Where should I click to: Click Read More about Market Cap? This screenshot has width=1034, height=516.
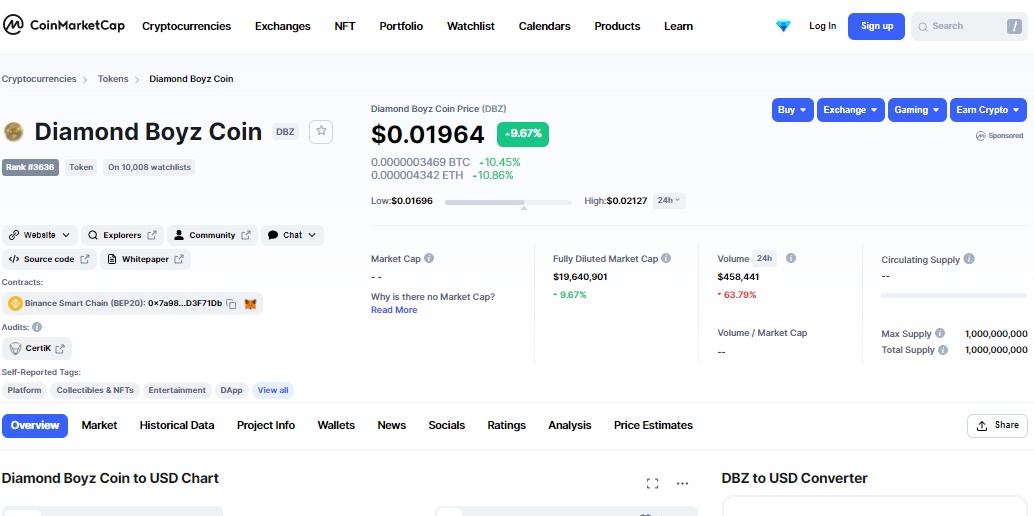coord(394,310)
